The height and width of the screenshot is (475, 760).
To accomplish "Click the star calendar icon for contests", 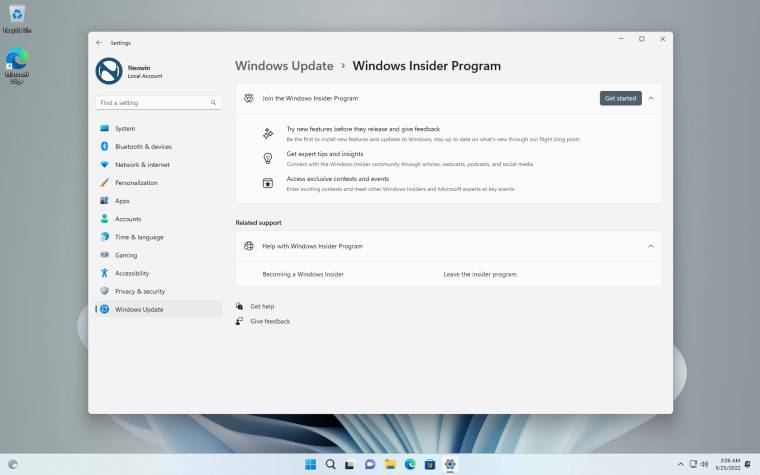I will [268, 183].
